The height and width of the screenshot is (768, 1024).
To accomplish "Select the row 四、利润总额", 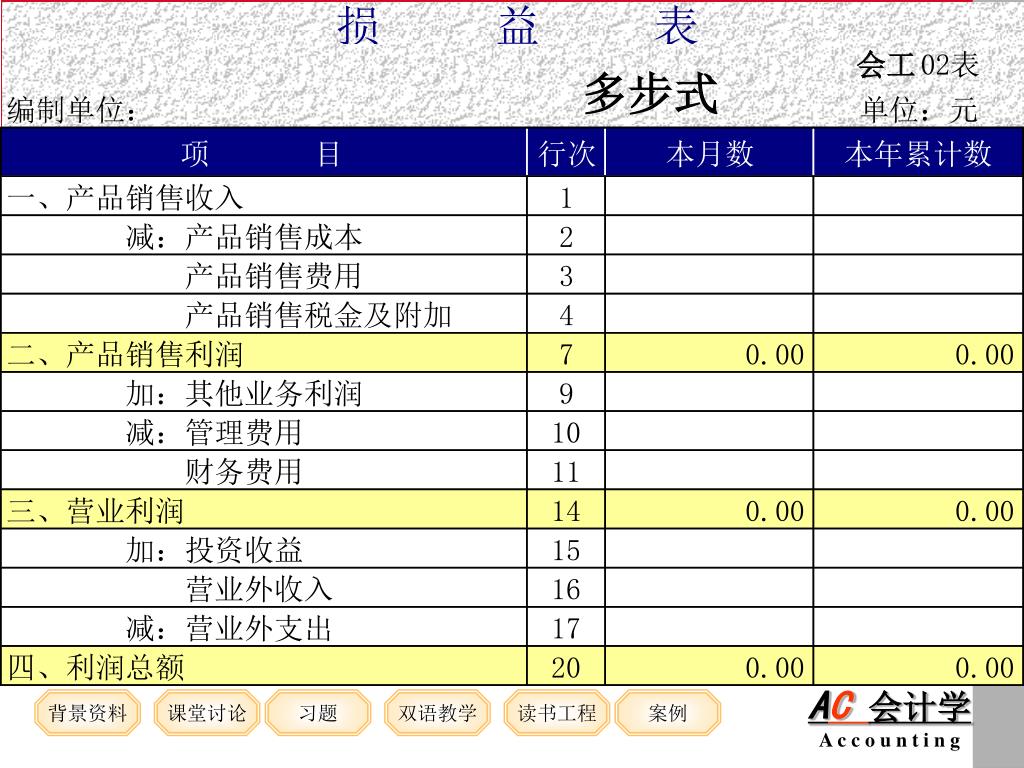I will coord(512,667).
